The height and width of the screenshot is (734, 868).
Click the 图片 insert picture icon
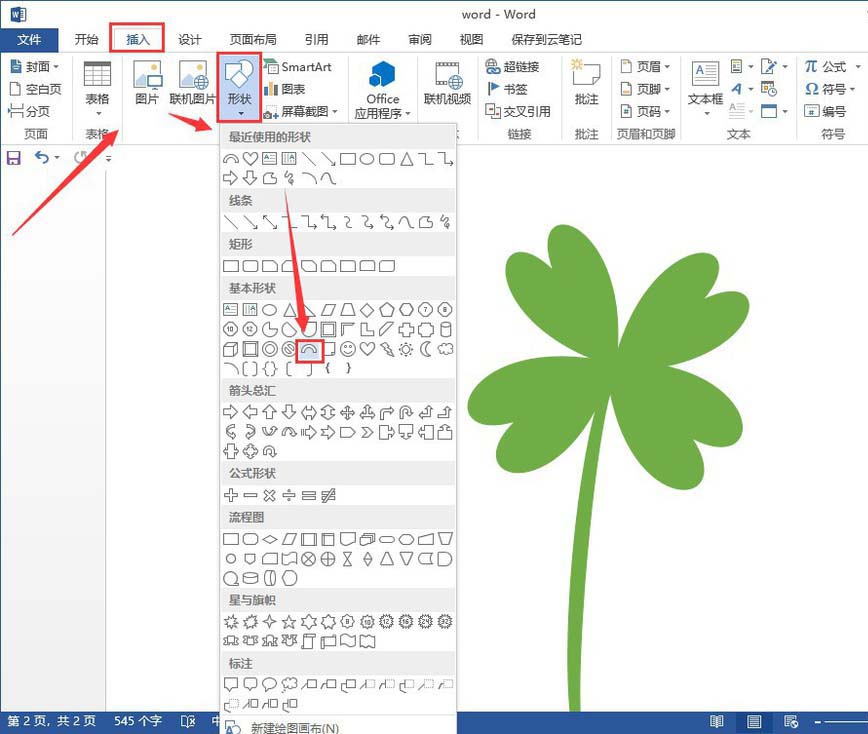click(x=147, y=83)
